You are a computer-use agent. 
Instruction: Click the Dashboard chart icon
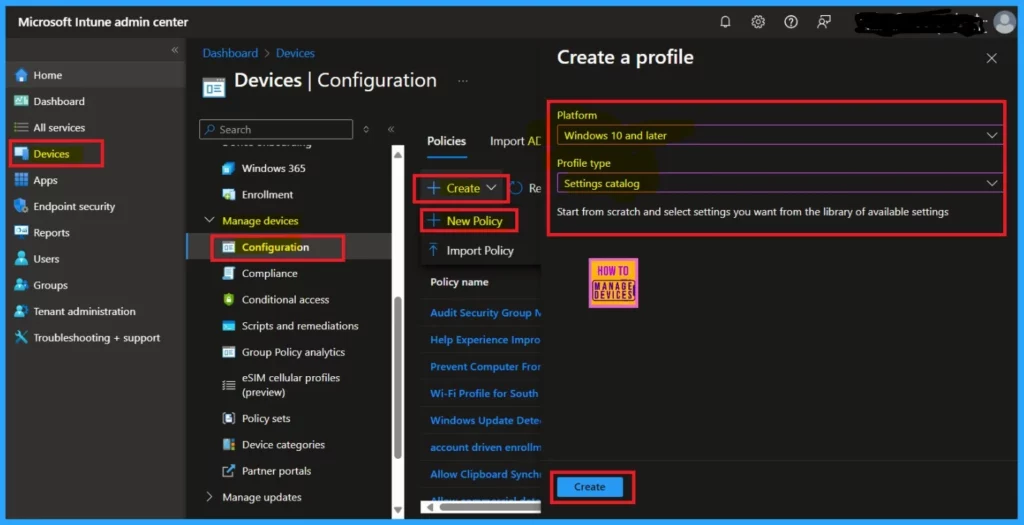(x=22, y=101)
